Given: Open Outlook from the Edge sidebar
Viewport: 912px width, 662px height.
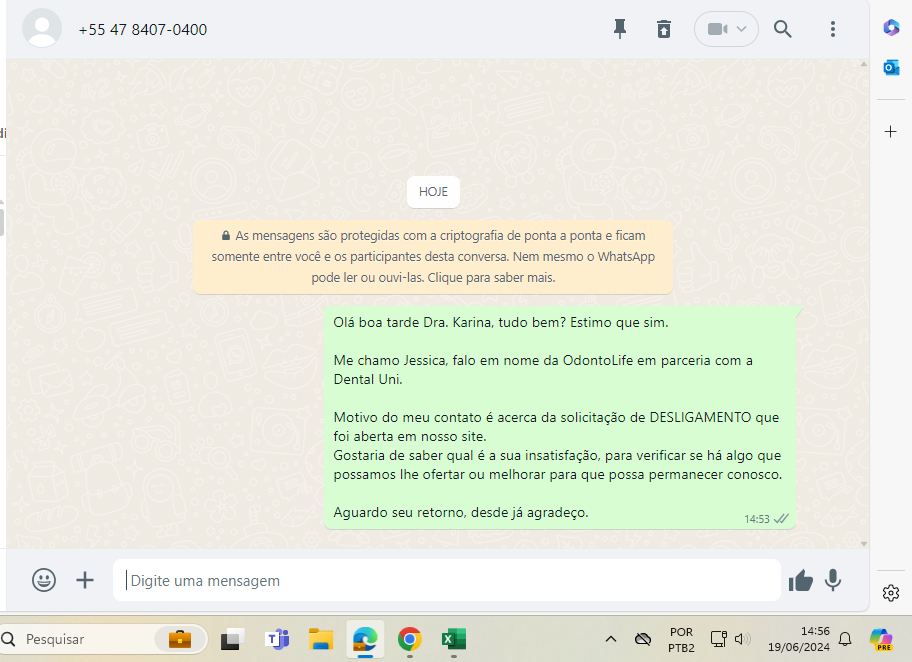Looking at the screenshot, I should point(890,68).
